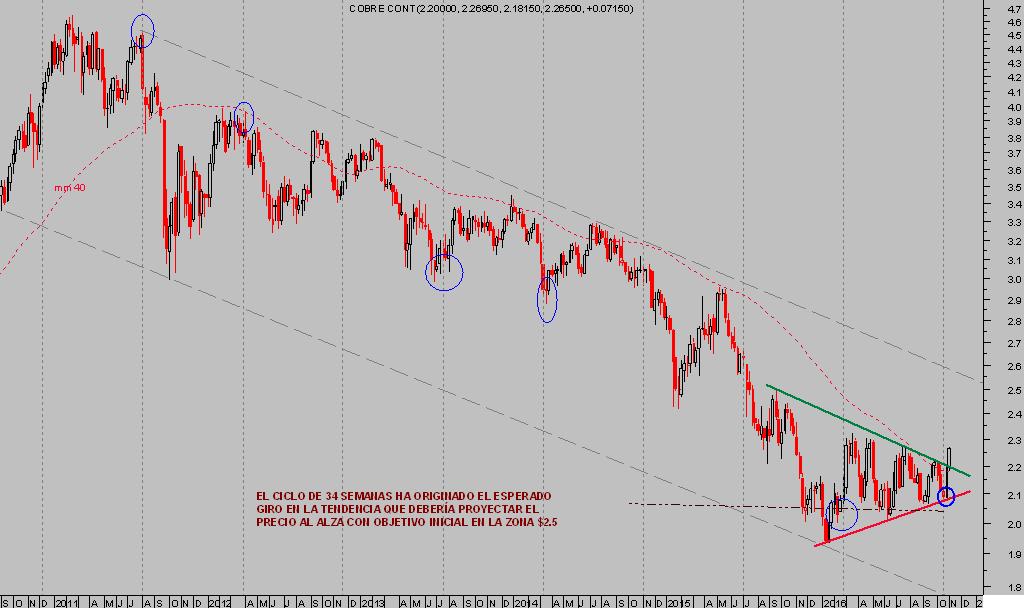Select the blue circle marking the early 2012 high

click(243, 116)
